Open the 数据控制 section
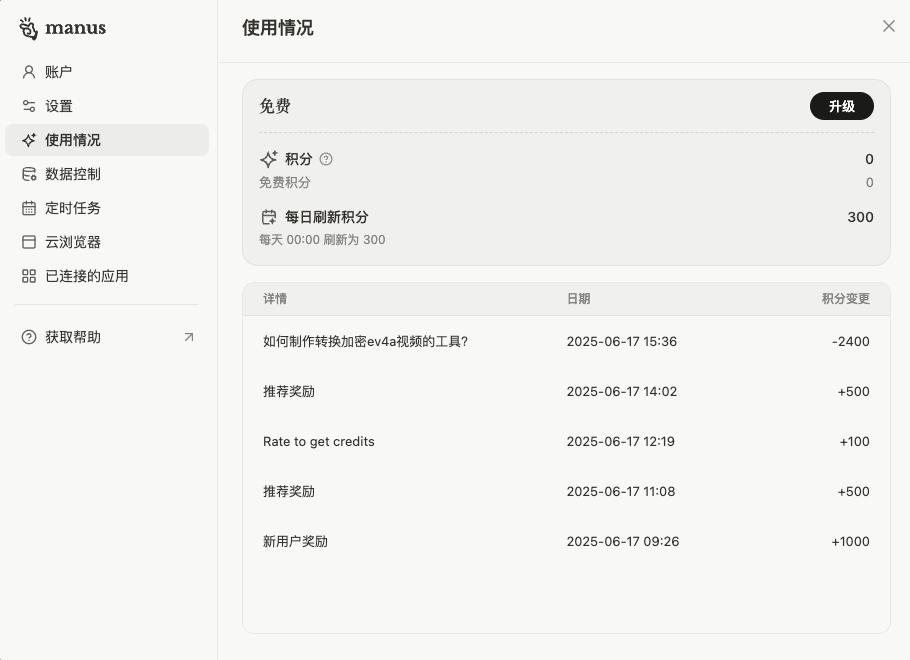Viewport: 910px width, 660px height. [x=107, y=174]
